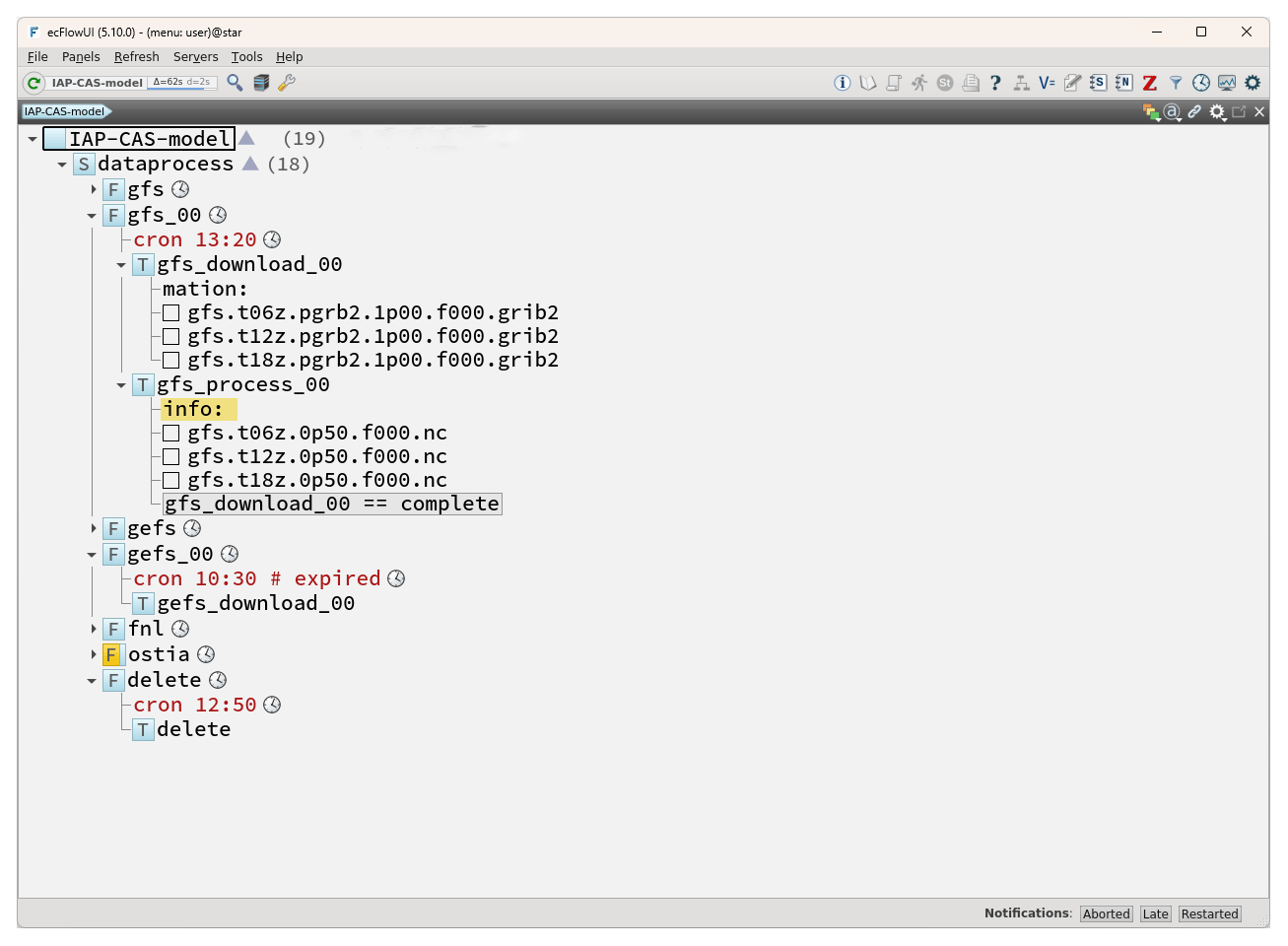Open the Panels menu

coord(81,57)
